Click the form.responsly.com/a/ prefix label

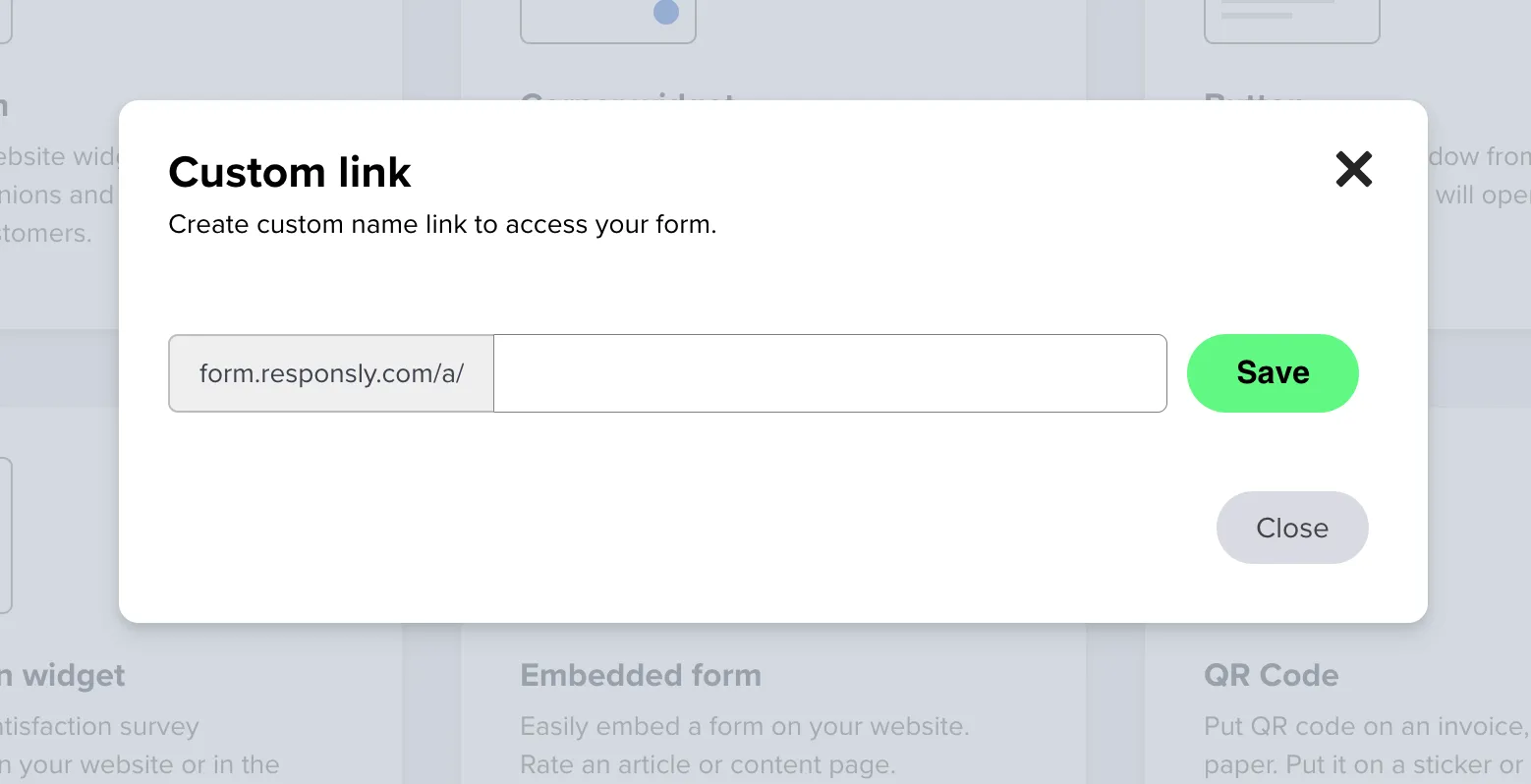[x=330, y=373]
